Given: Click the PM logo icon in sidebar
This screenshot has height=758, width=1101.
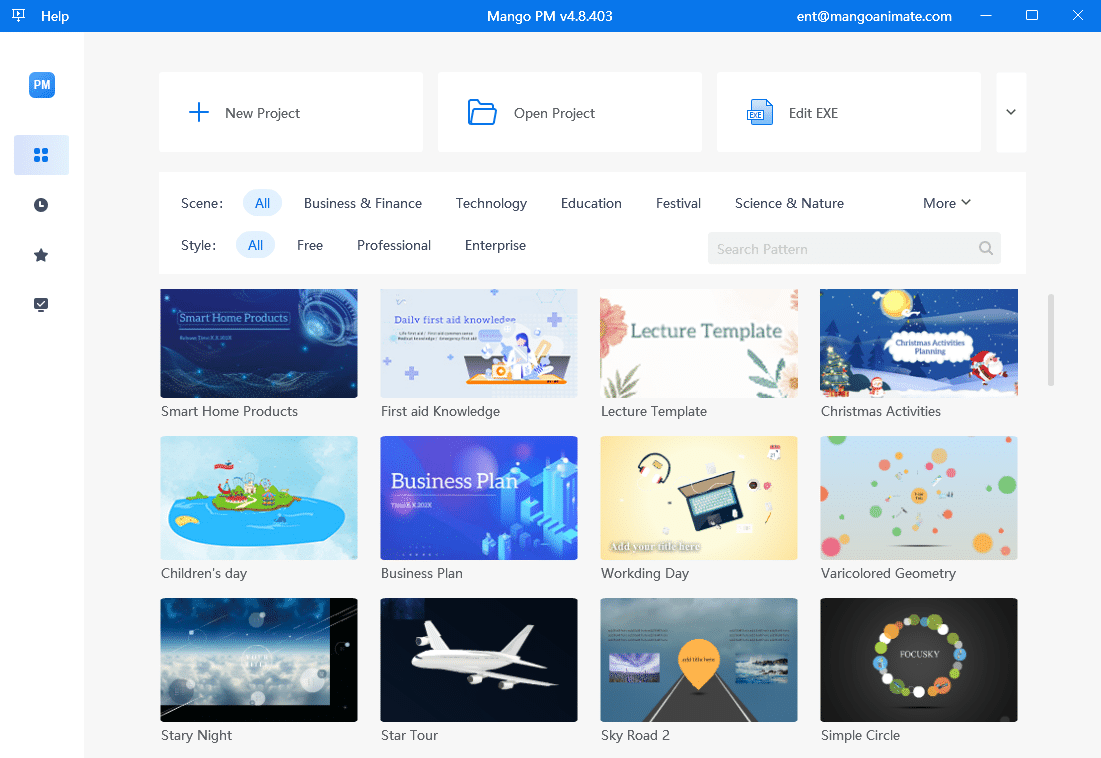Looking at the screenshot, I should [x=41, y=85].
